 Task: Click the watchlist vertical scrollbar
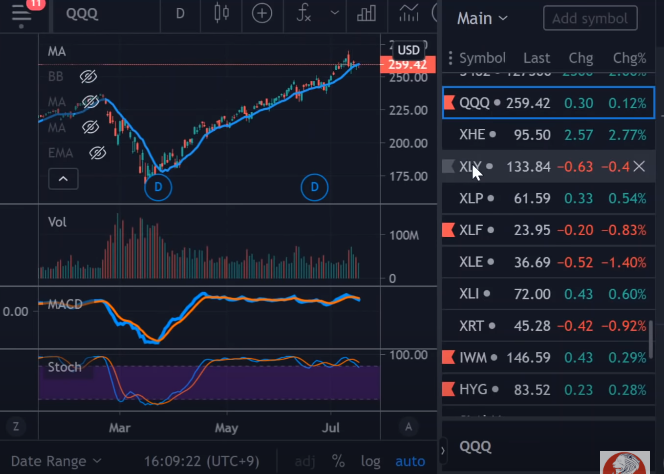(x=652, y=339)
